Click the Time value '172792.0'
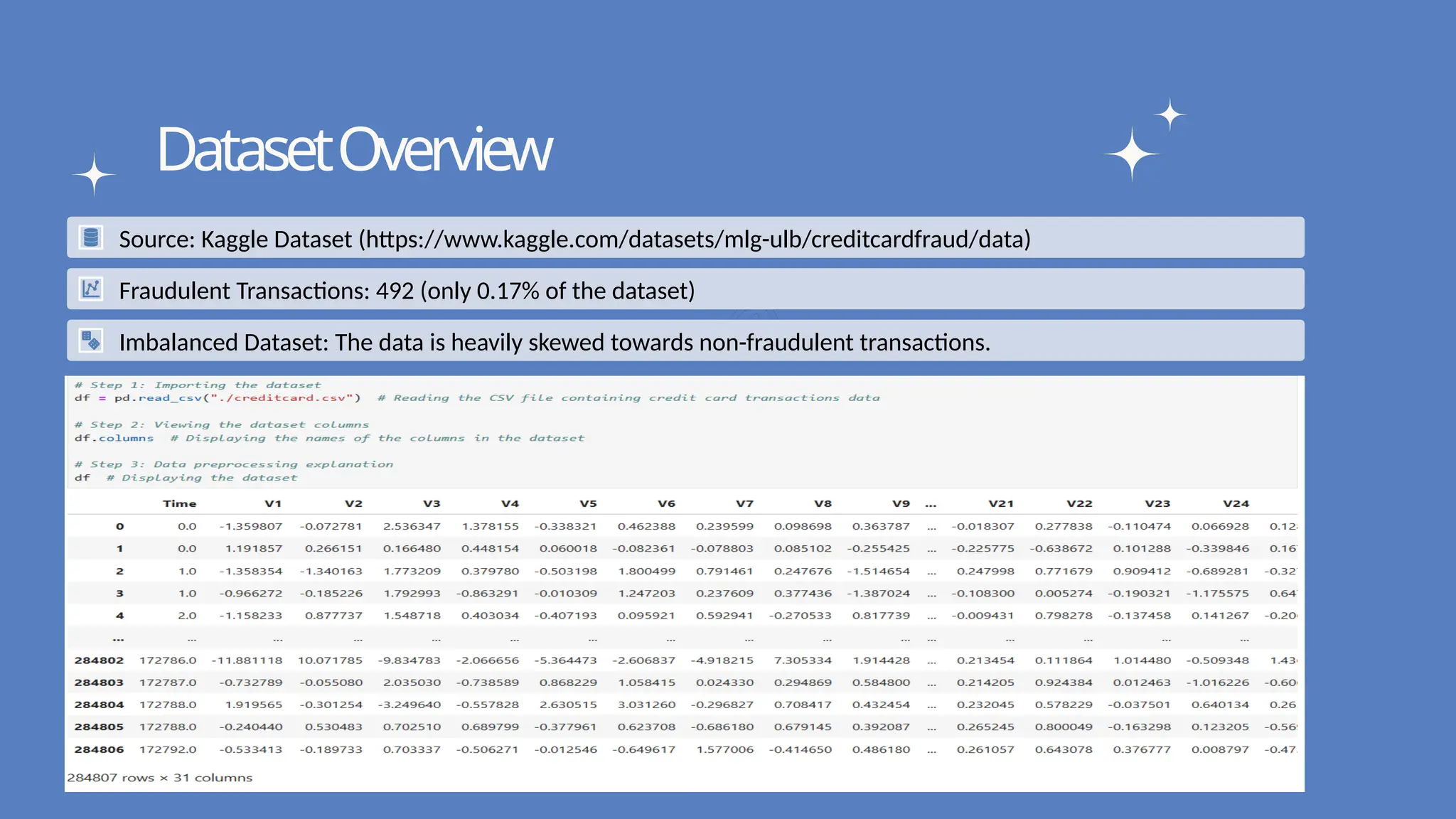The width and height of the screenshot is (1456, 819). [x=168, y=749]
